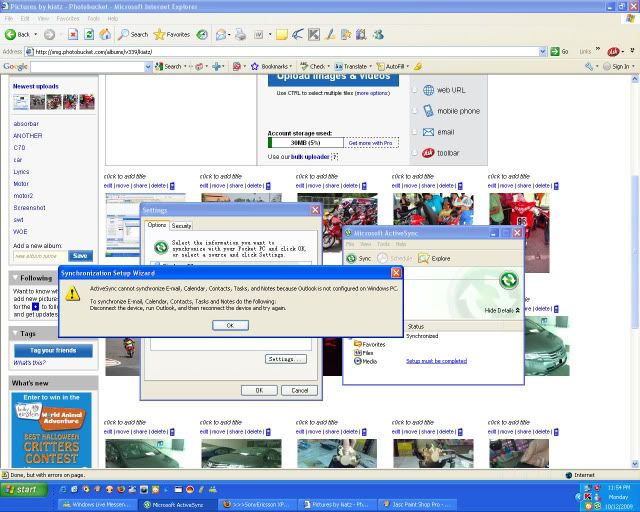Click the Settings... button in Settings dialog
This screenshot has height=512, width=640.
pyautogui.click(x=286, y=359)
